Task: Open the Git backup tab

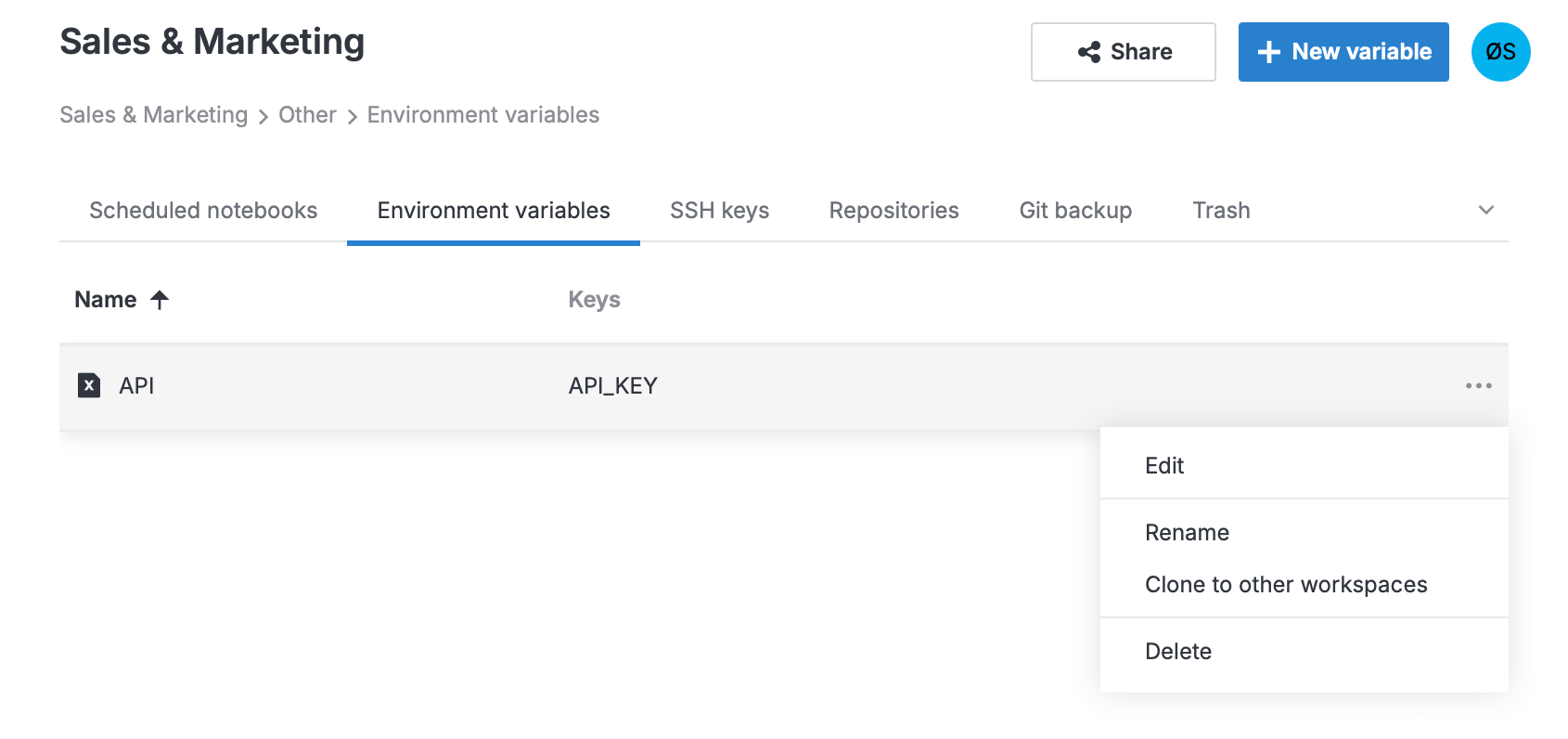Action: pos(1075,211)
